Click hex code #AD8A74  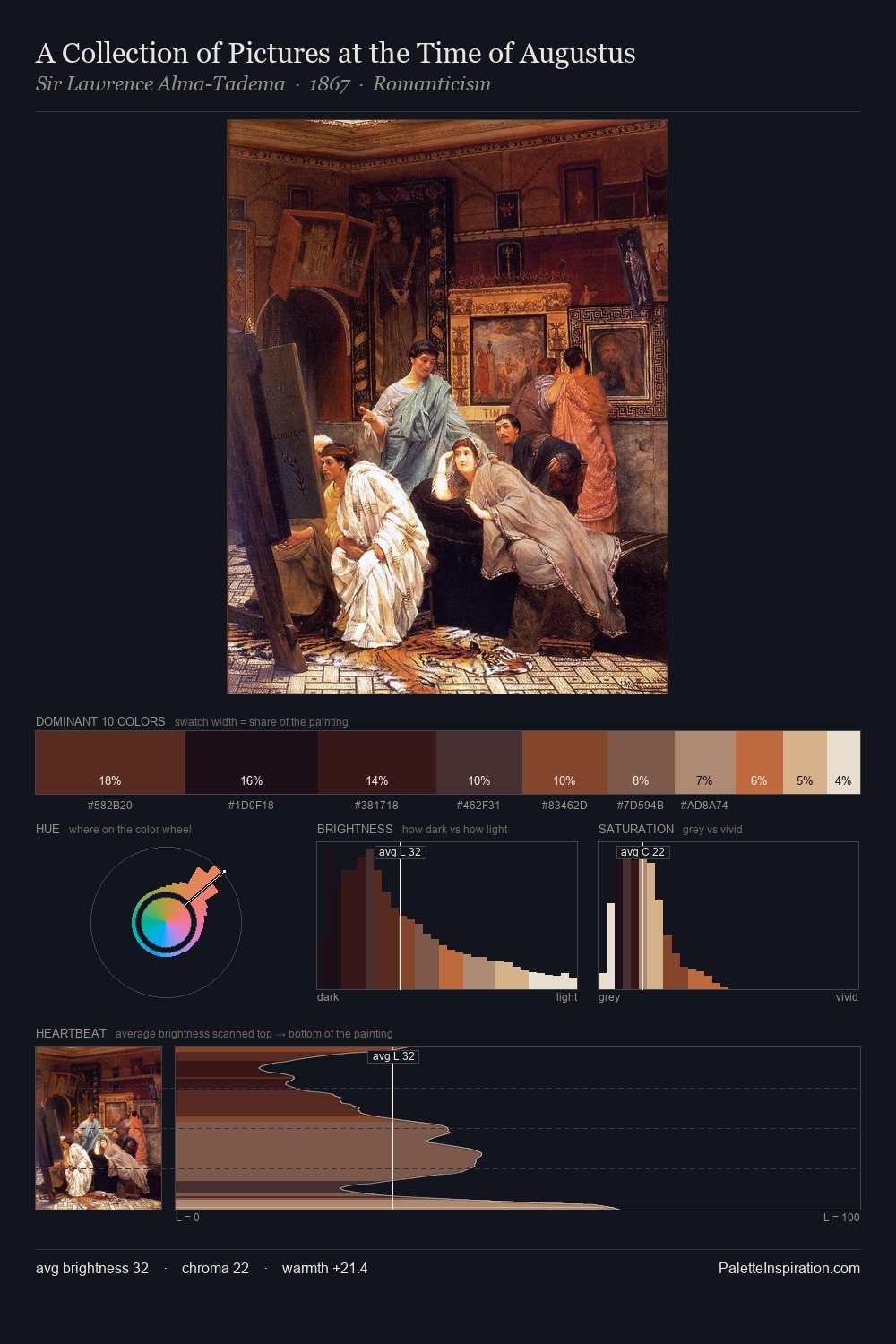tap(704, 806)
